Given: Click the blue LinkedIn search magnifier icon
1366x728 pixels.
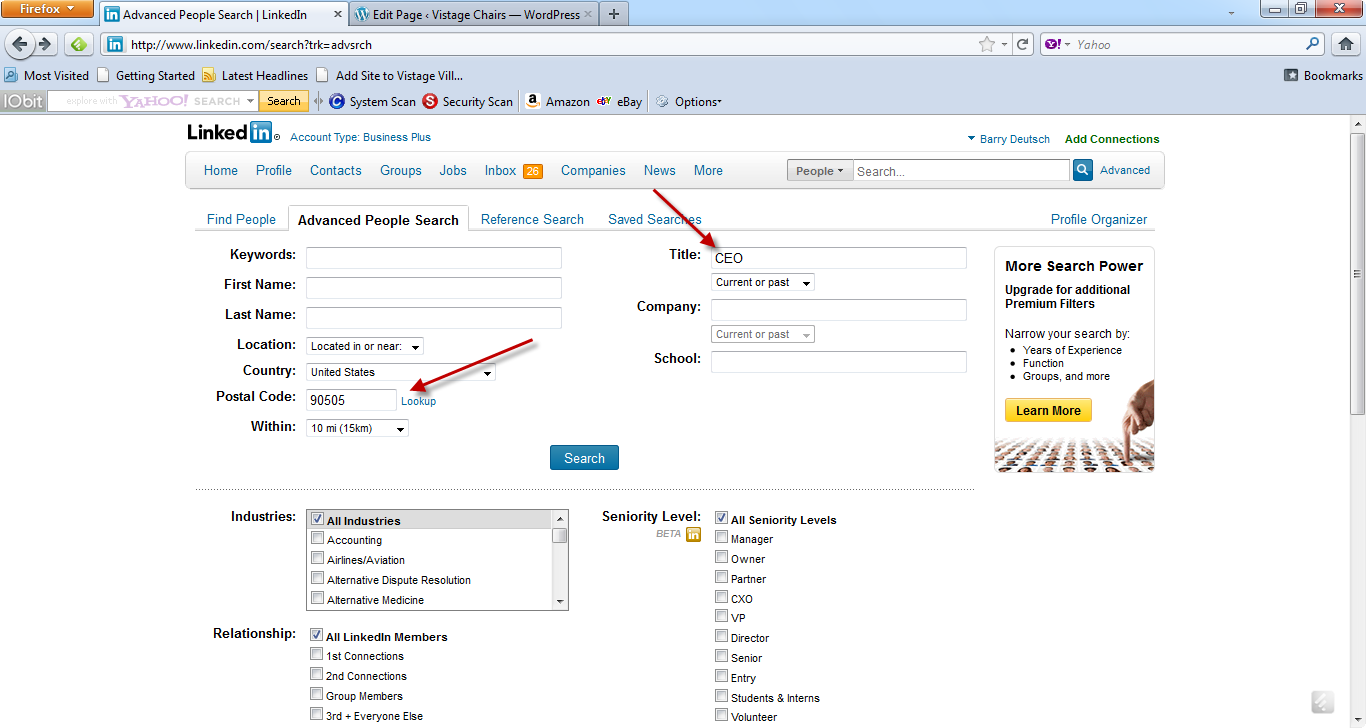Looking at the screenshot, I should pos(1082,171).
